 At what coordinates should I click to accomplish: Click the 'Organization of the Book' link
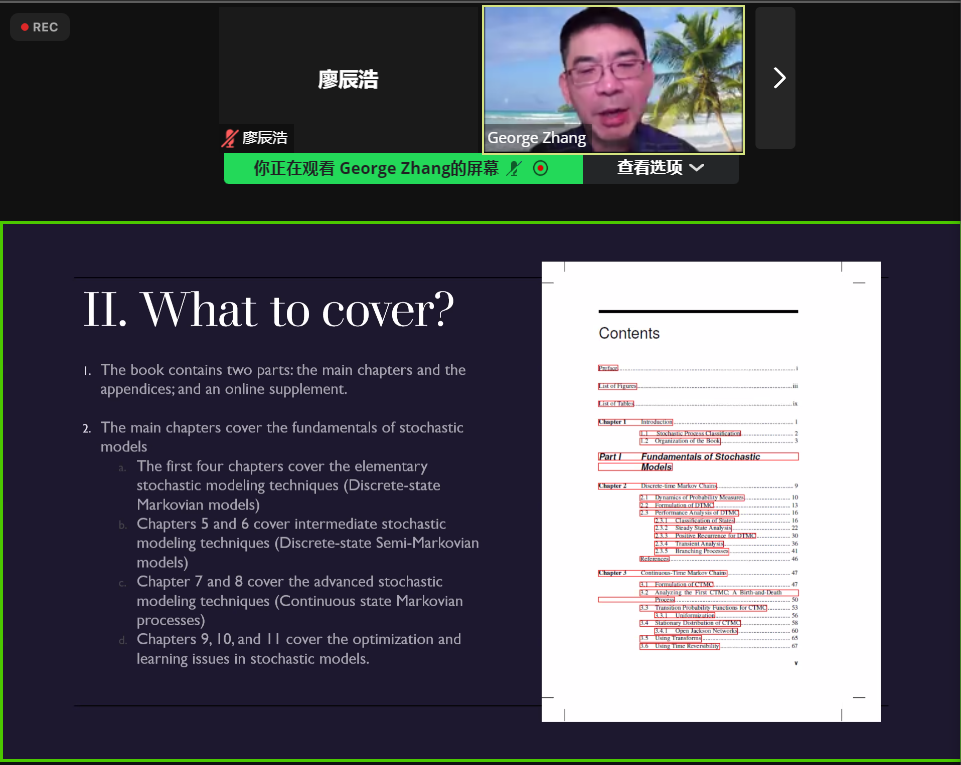click(x=687, y=441)
